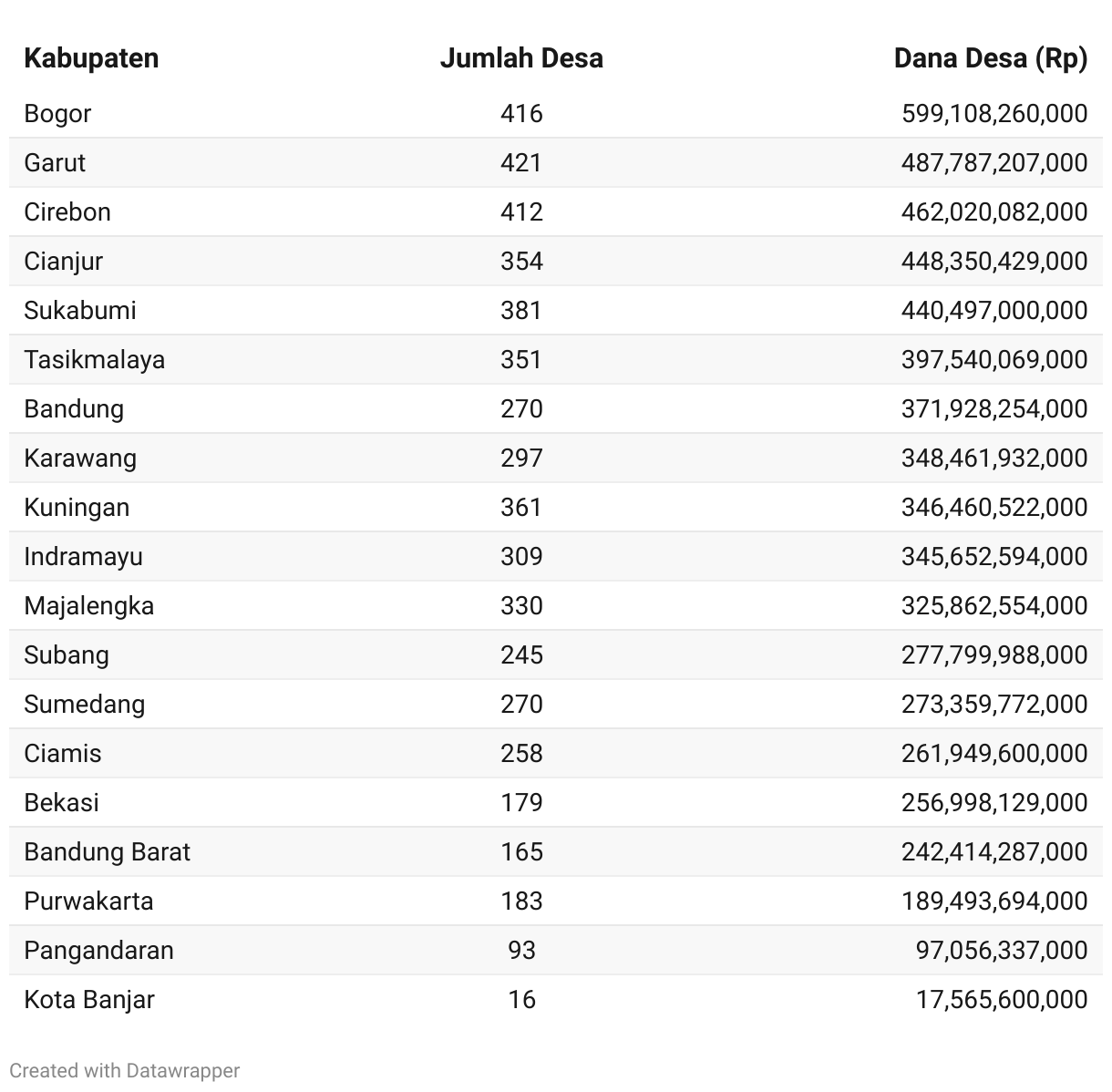Click Sukabumi's Jumlah Desa value 381
This screenshot has width=1112, height=1092.
pos(521,311)
